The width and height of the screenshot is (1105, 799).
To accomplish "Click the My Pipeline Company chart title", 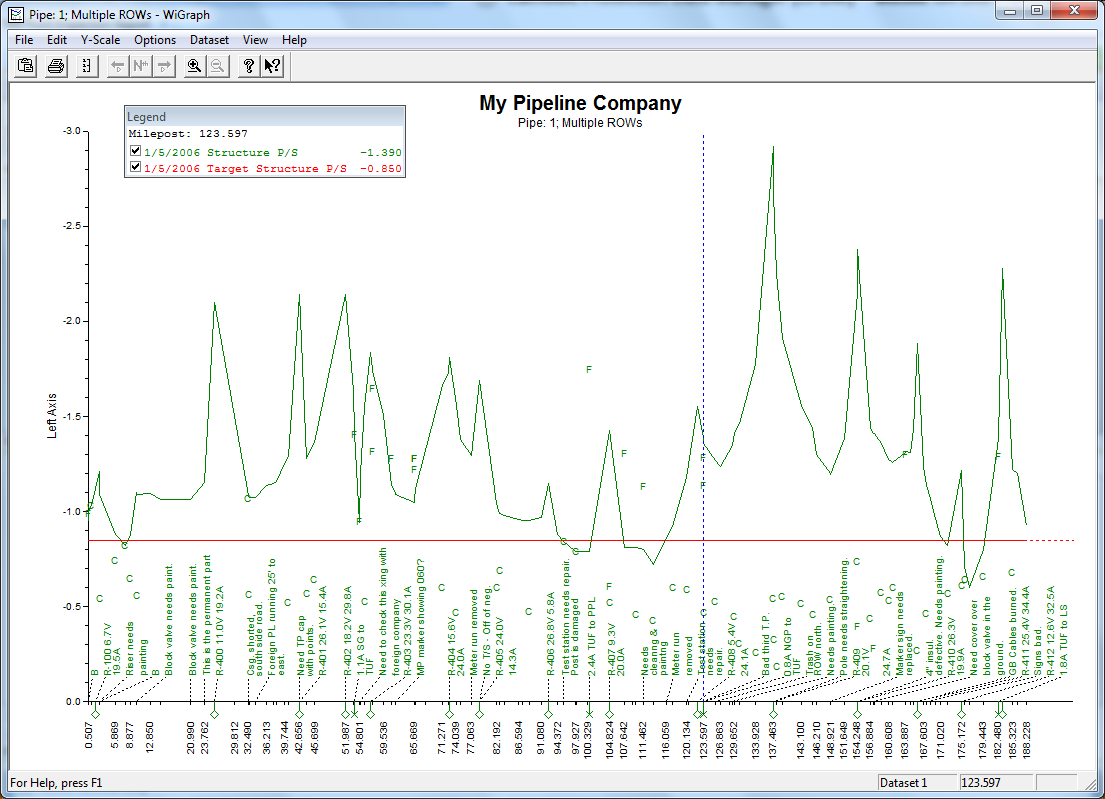I will [x=580, y=104].
